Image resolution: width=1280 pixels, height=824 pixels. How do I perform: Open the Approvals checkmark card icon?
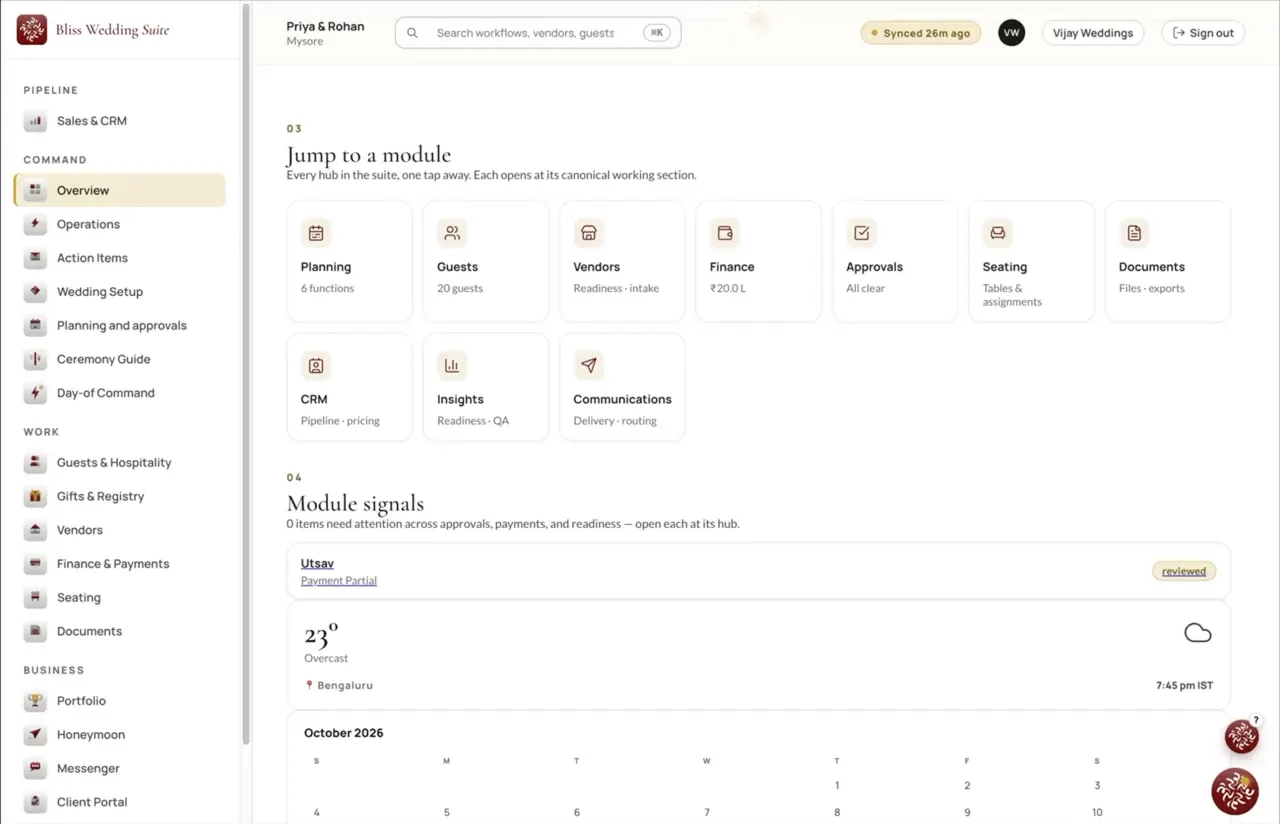(x=861, y=233)
